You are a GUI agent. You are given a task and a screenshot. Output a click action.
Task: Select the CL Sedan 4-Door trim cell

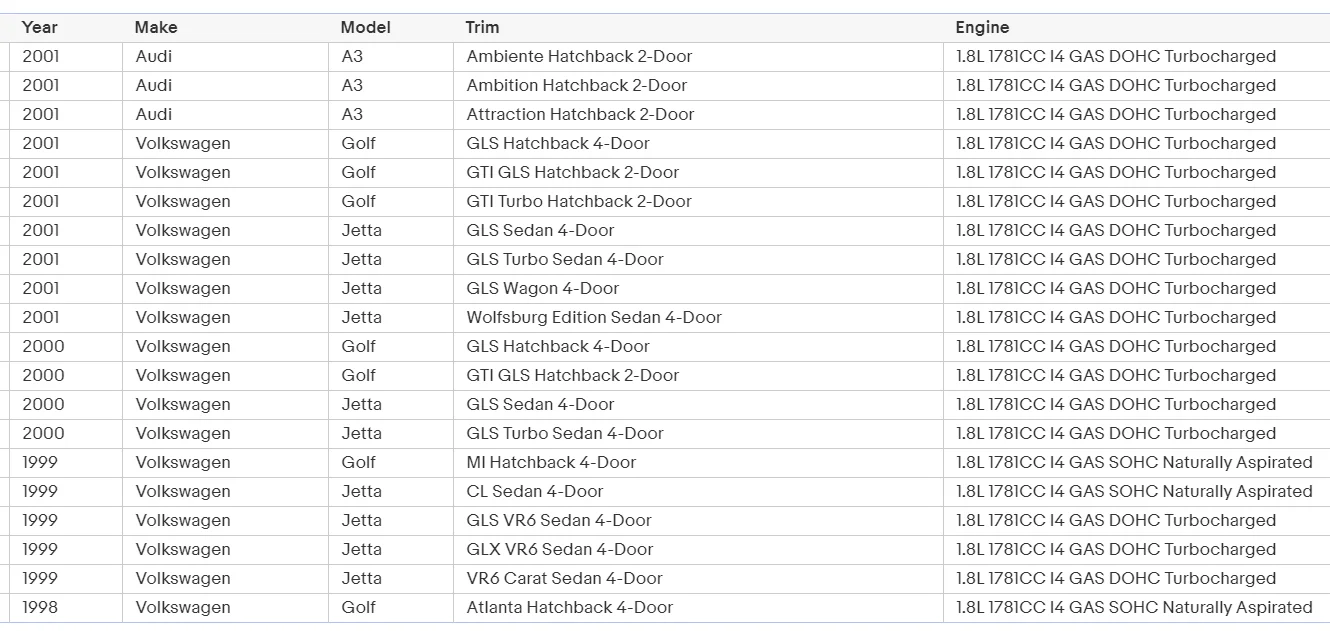pos(535,492)
